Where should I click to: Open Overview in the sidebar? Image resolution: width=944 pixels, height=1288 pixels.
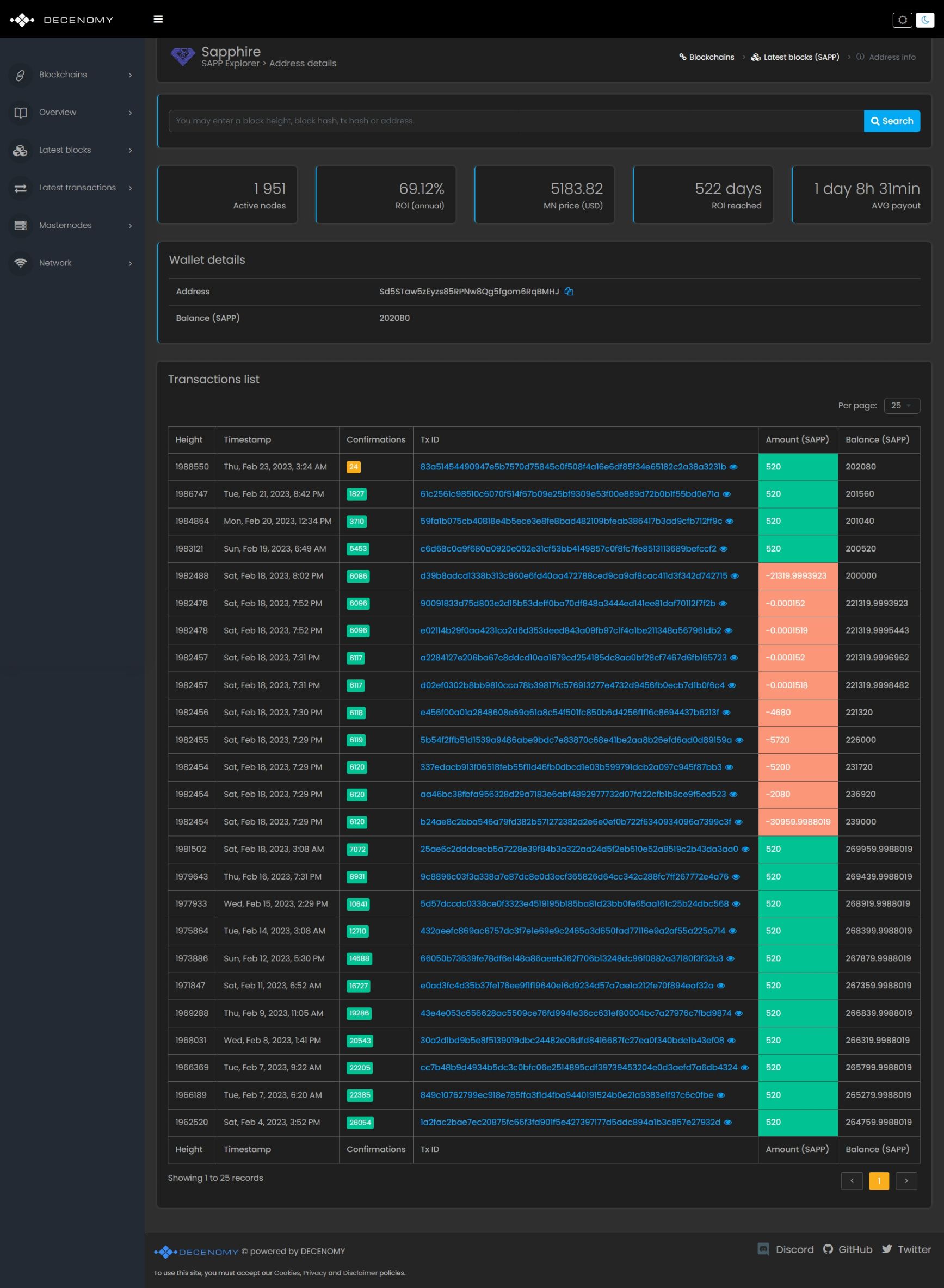pyautogui.click(x=57, y=113)
